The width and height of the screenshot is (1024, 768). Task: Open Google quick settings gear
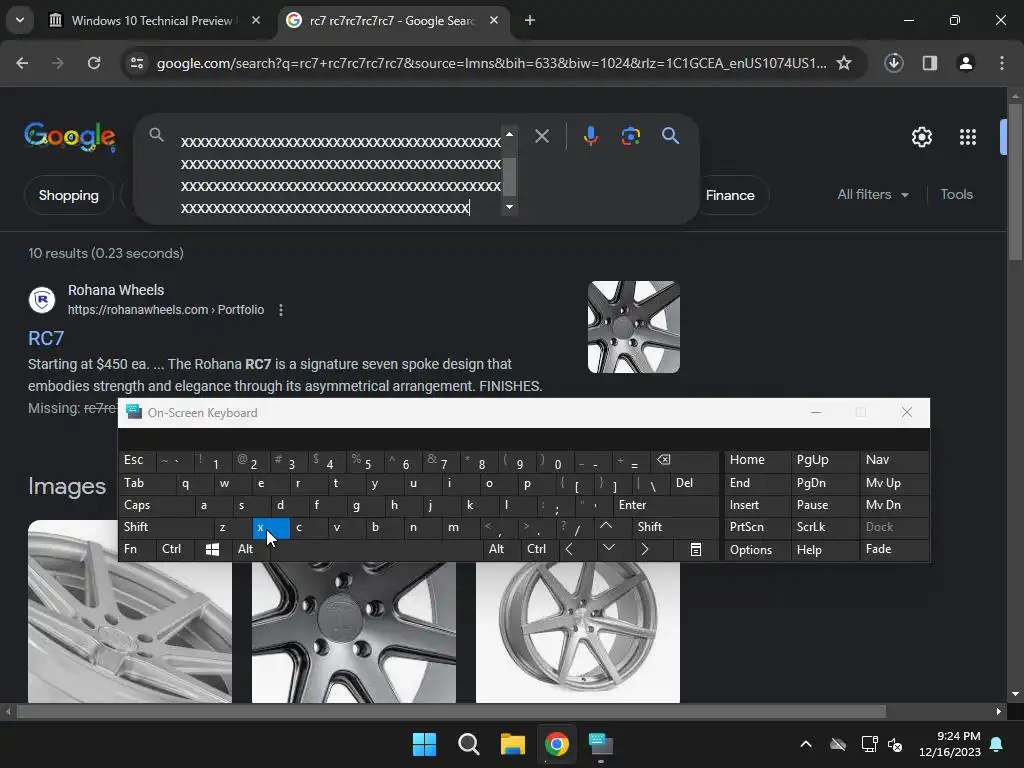pos(921,137)
